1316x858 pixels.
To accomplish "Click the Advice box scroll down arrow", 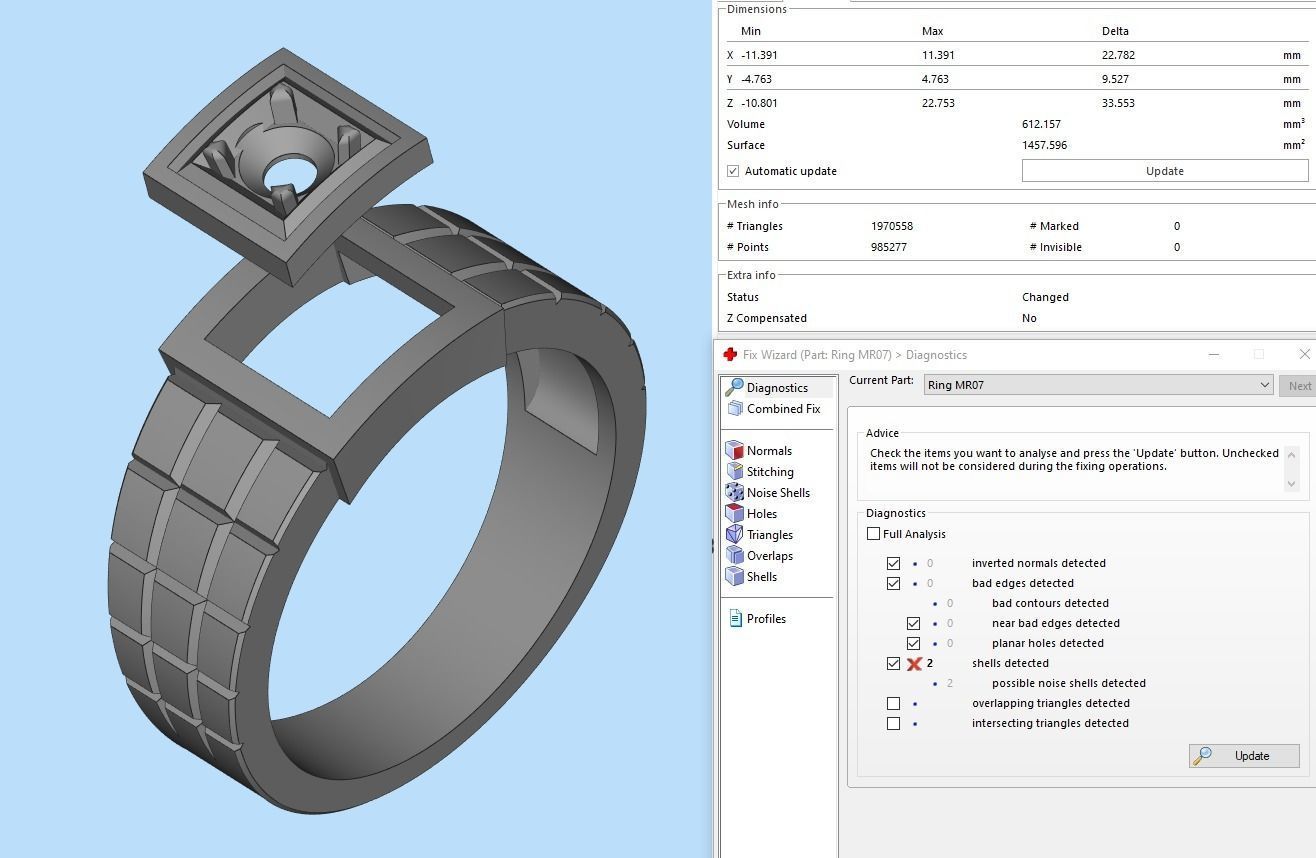I will tap(1291, 483).
